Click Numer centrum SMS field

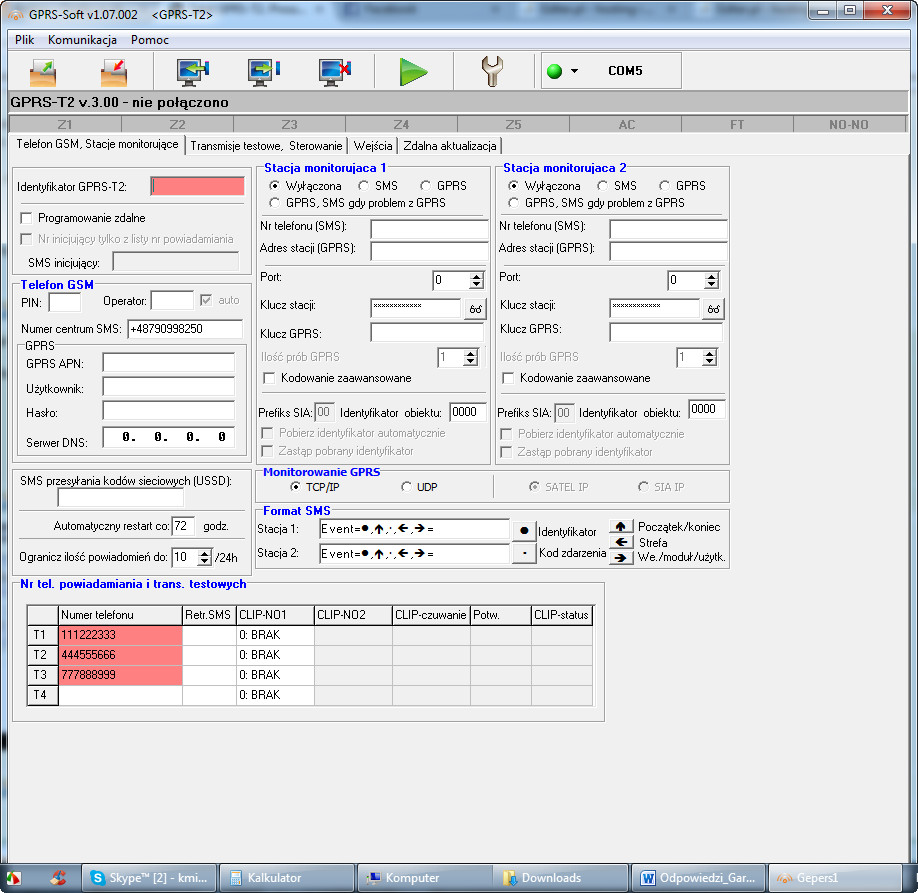(184, 329)
